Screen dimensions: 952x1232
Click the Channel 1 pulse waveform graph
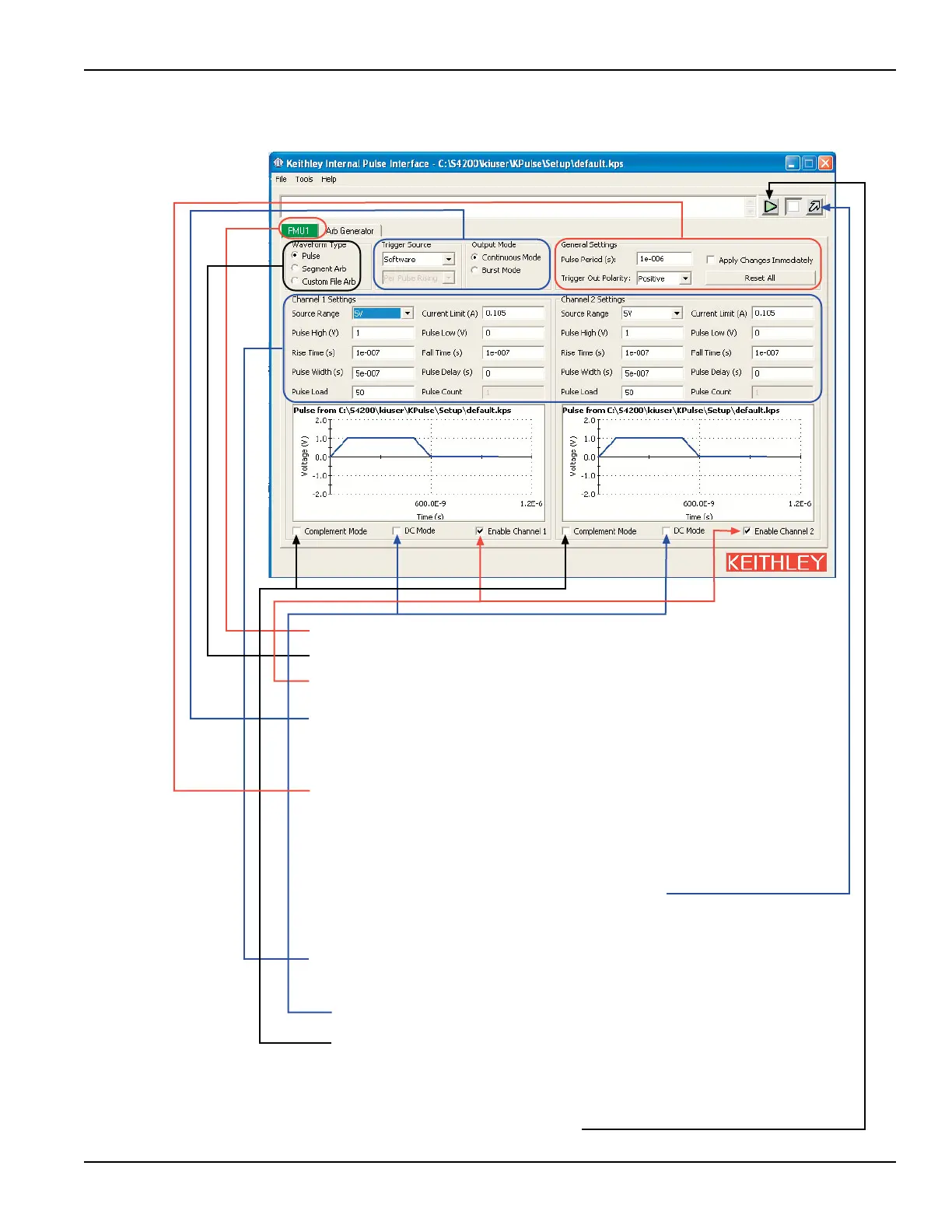(x=418, y=463)
